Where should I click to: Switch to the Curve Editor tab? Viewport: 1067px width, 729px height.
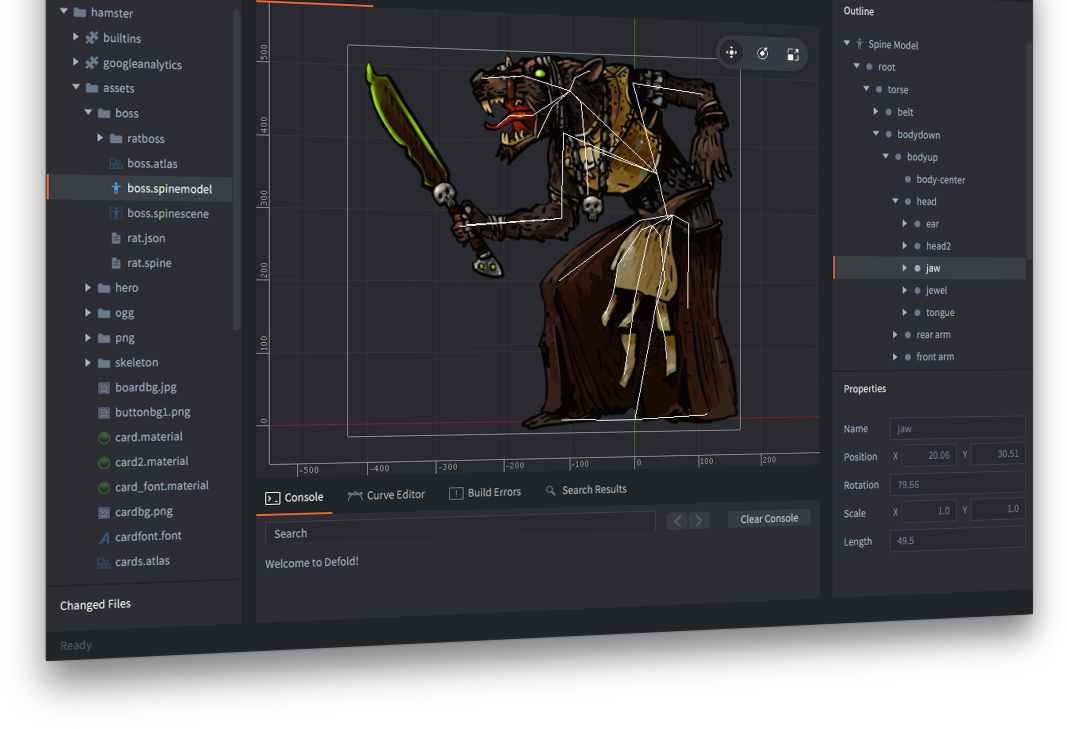coord(386,495)
